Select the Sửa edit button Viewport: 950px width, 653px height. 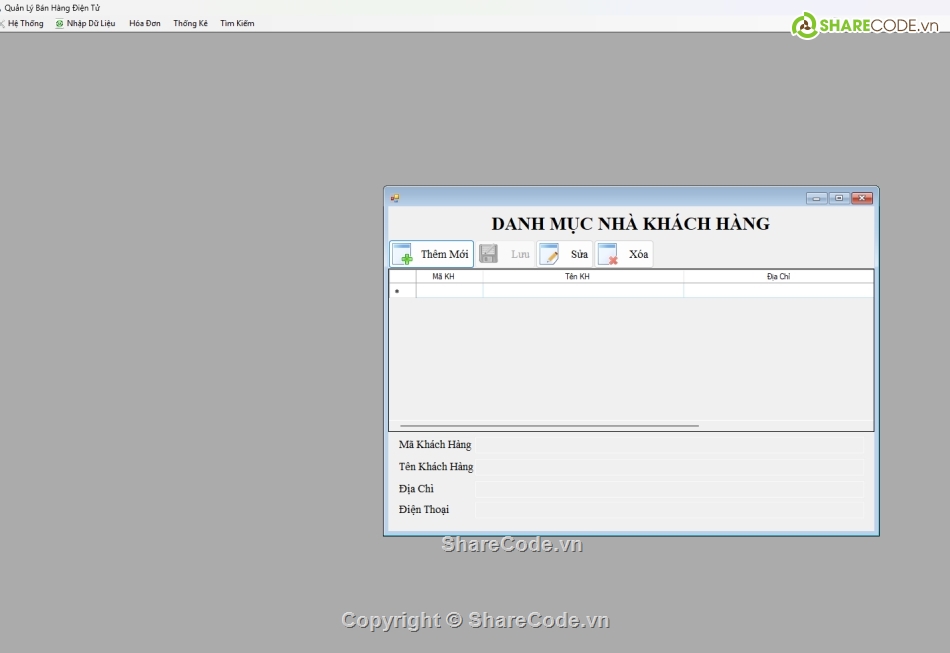click(565, 254)
